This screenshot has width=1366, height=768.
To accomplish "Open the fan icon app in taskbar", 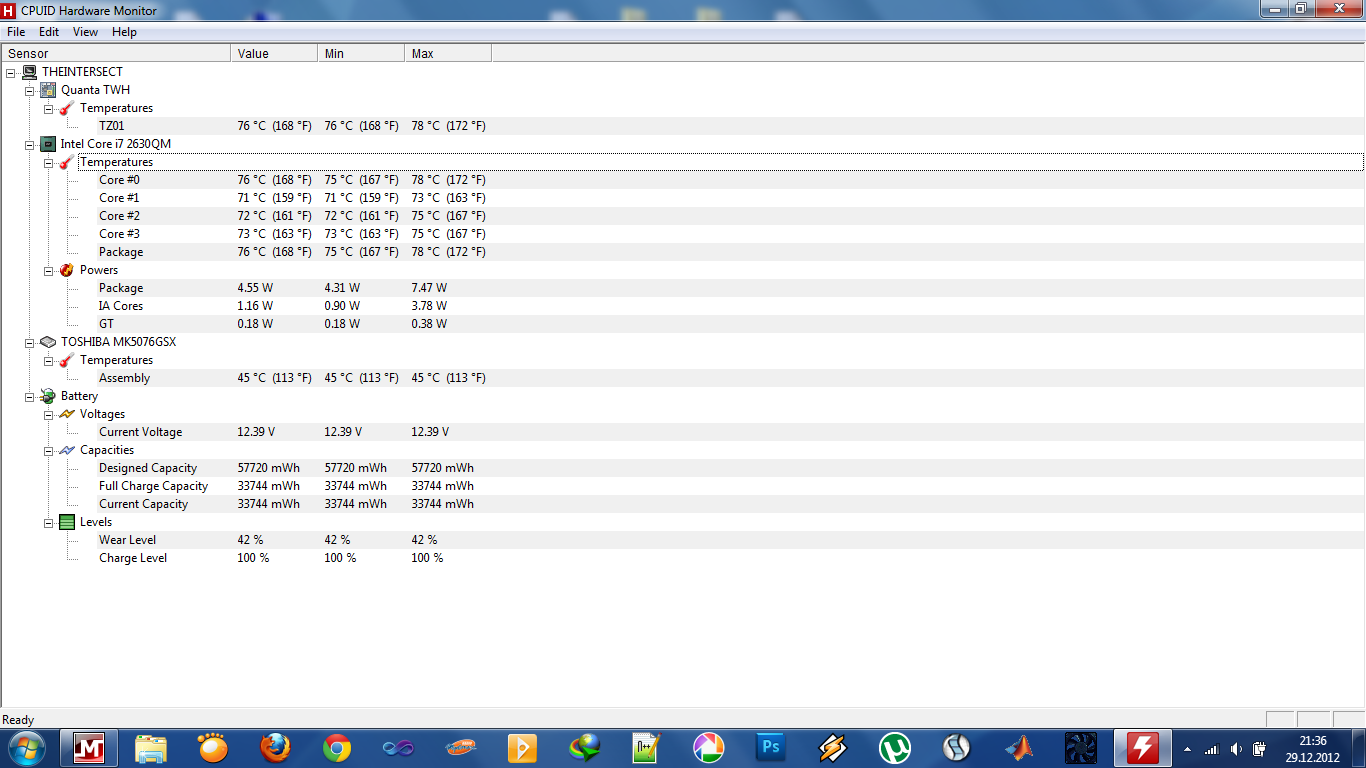I will [1081, 747].
